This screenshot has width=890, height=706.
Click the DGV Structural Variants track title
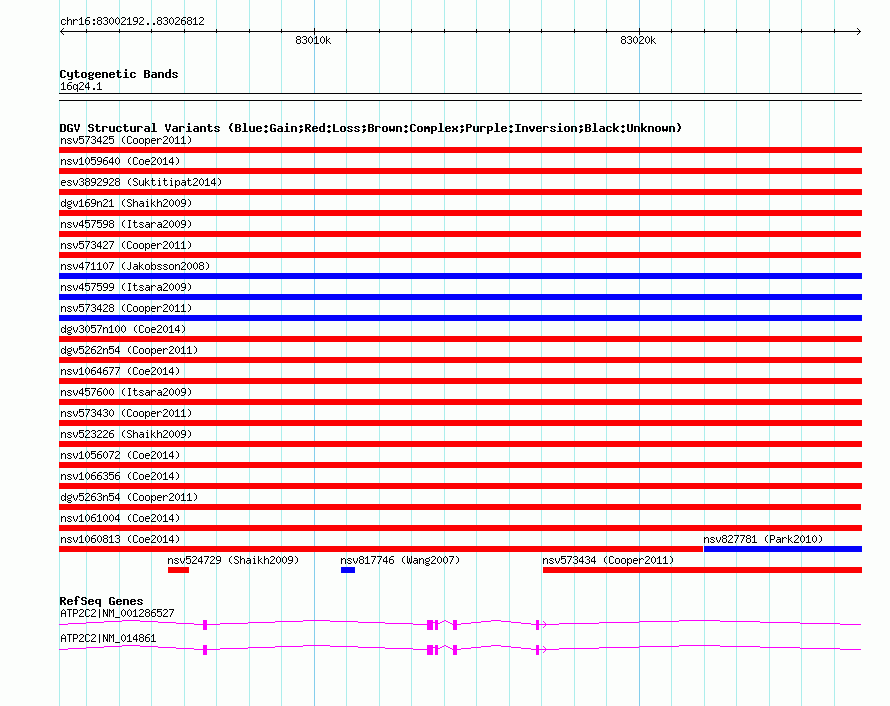371,128
